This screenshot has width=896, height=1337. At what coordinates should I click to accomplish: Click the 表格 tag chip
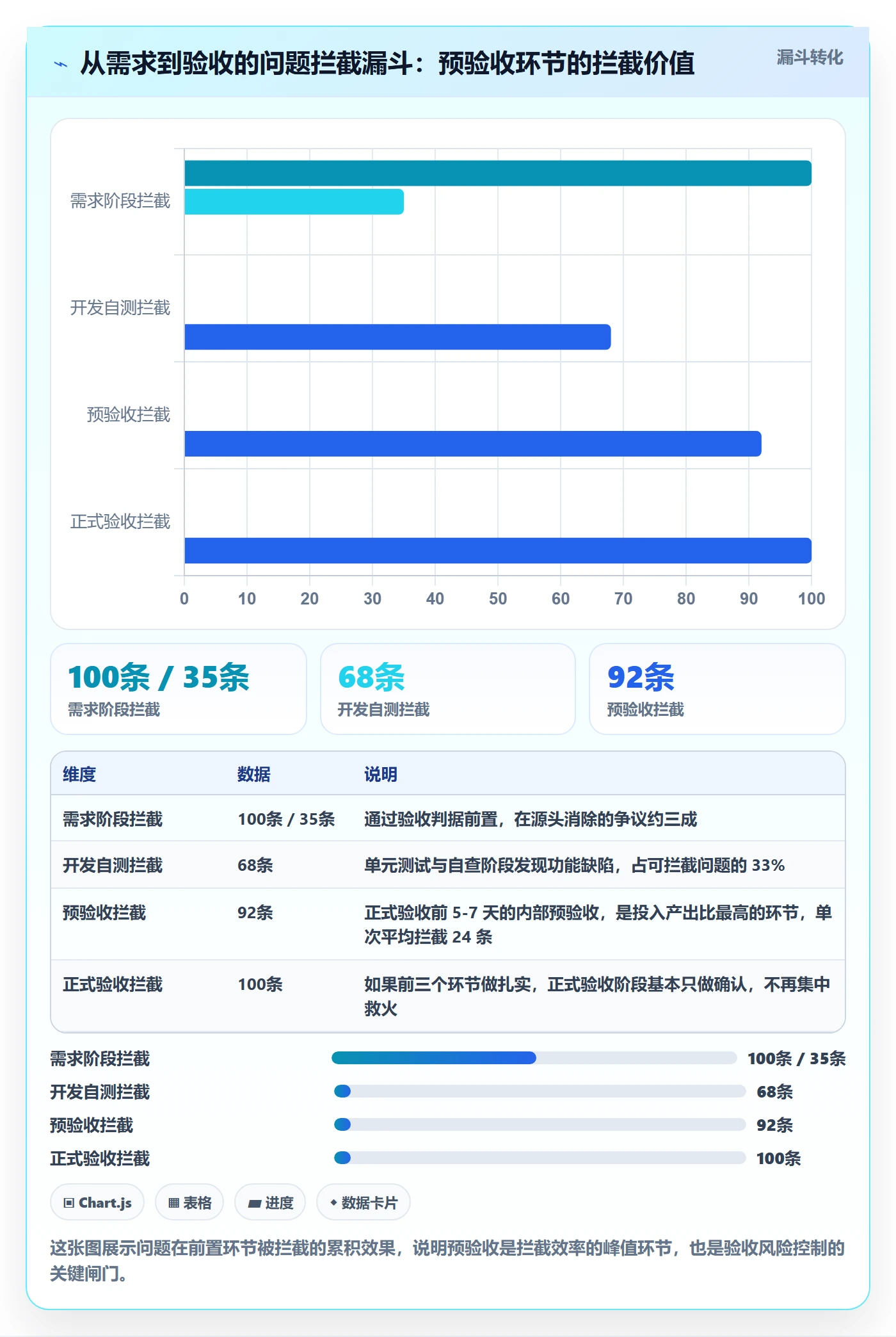[x=189, y=1203]
